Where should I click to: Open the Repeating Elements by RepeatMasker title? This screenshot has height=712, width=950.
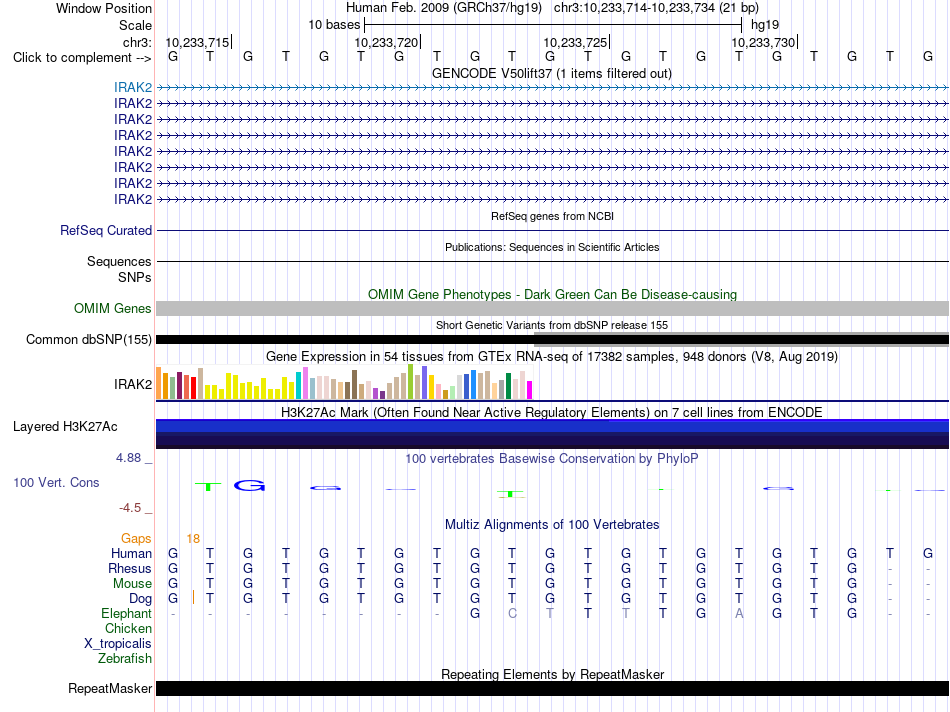(552, 674)
